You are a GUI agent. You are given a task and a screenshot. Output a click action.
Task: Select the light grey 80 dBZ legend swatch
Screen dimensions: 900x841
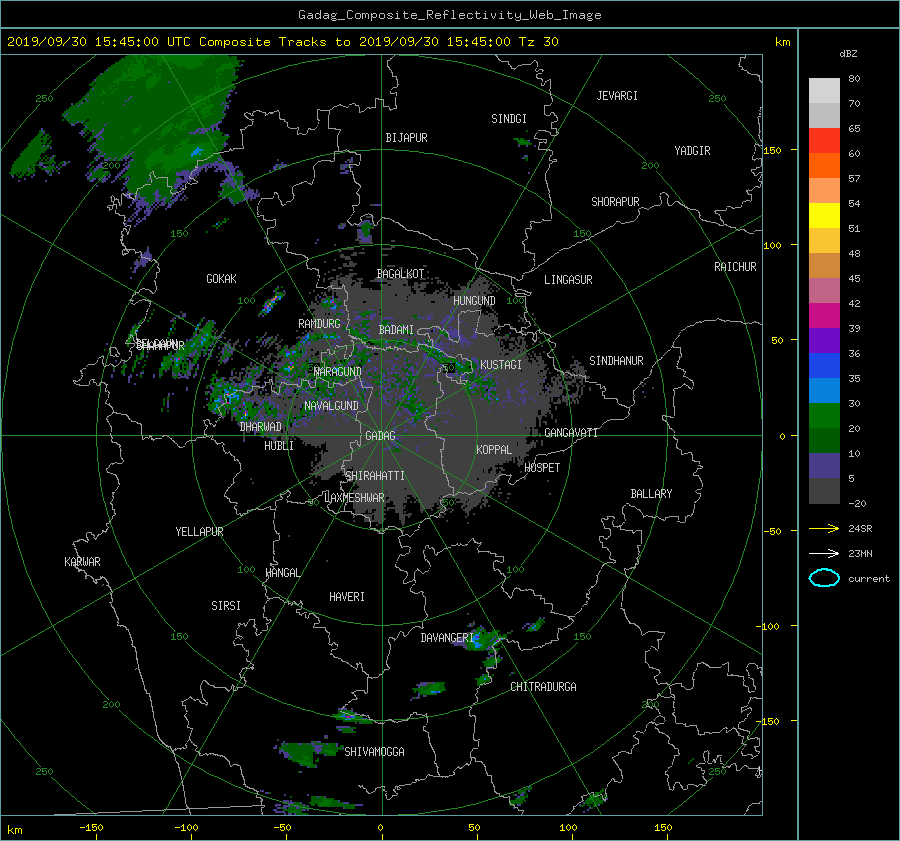[x=824, y=91]
